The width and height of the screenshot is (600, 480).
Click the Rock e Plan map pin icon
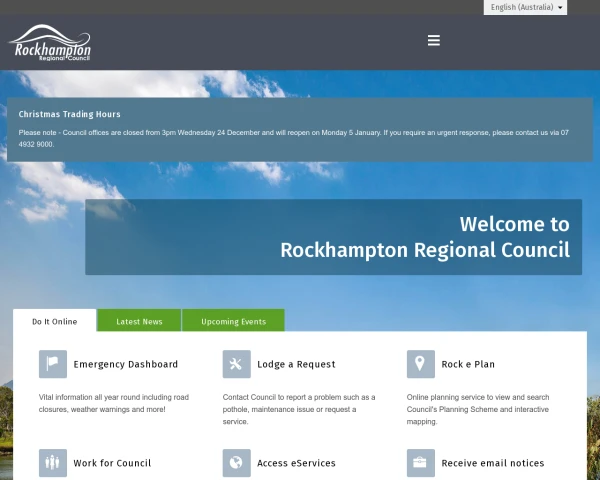pos(420,364)
